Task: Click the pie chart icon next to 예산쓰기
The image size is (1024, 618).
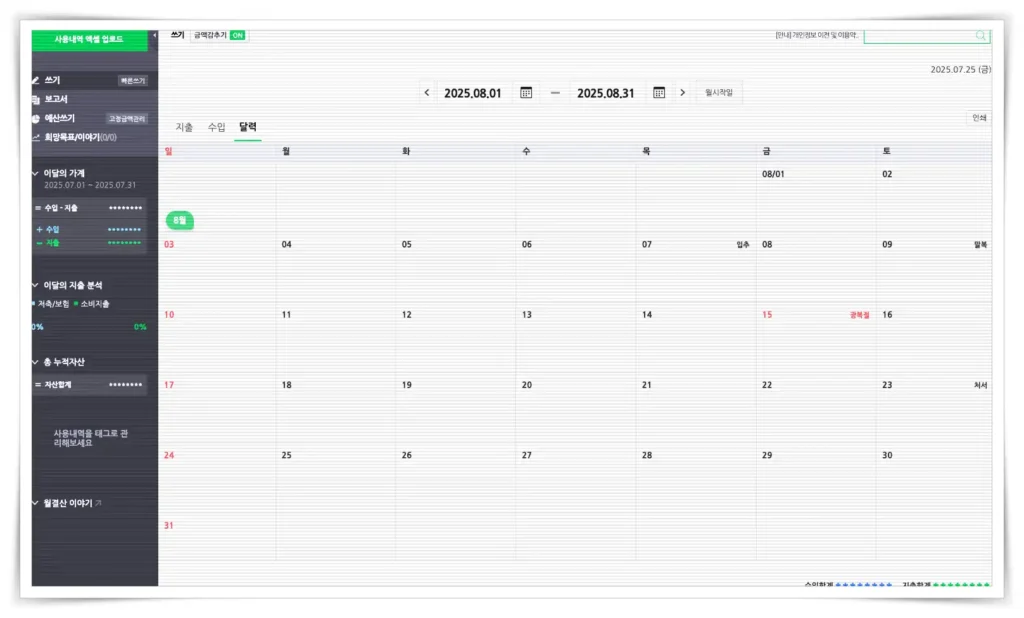Action: (35, 119)
